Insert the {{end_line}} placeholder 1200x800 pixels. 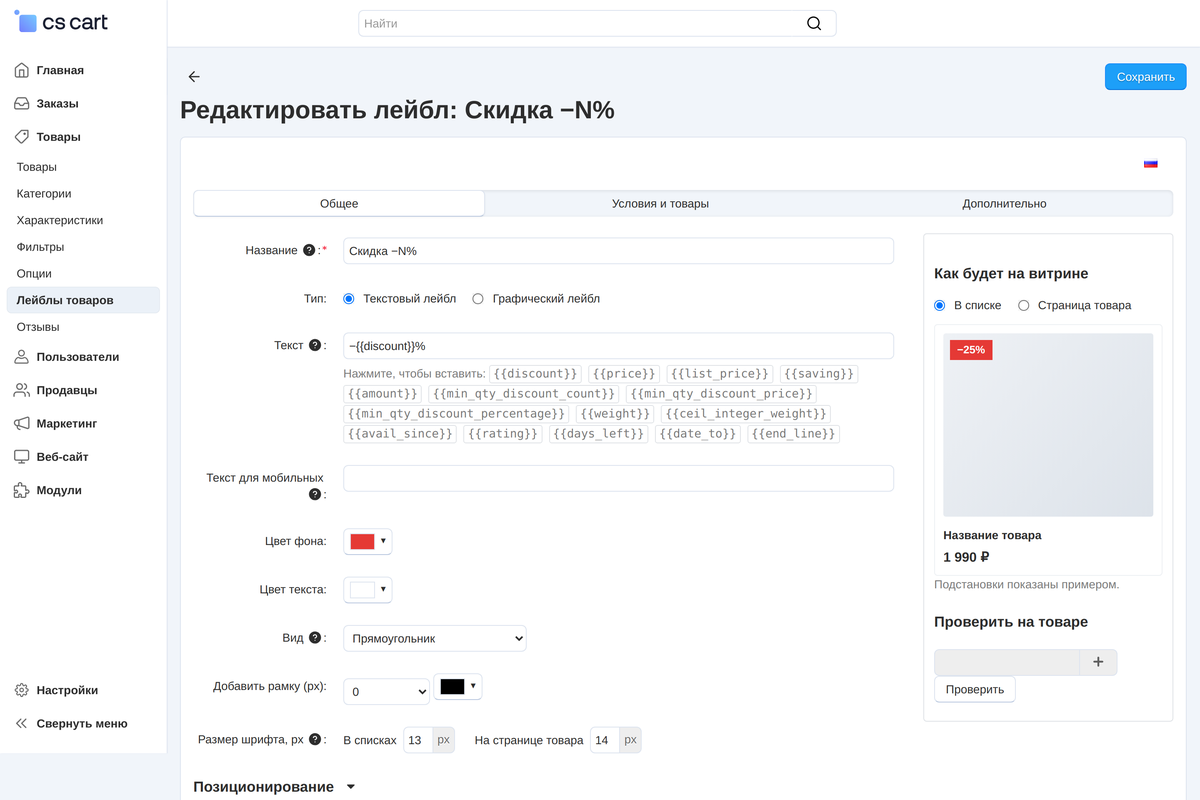pyautogui.click(x=794, y=434)
